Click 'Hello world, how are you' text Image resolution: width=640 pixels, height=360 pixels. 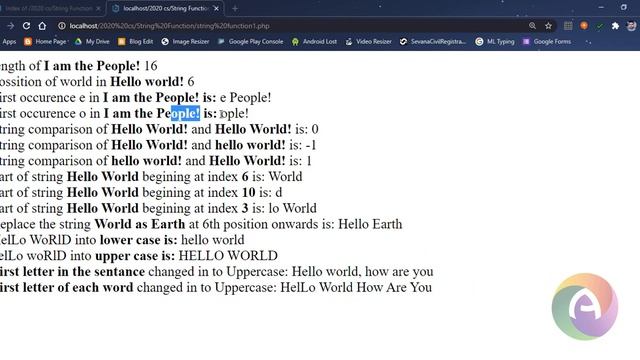362,271
